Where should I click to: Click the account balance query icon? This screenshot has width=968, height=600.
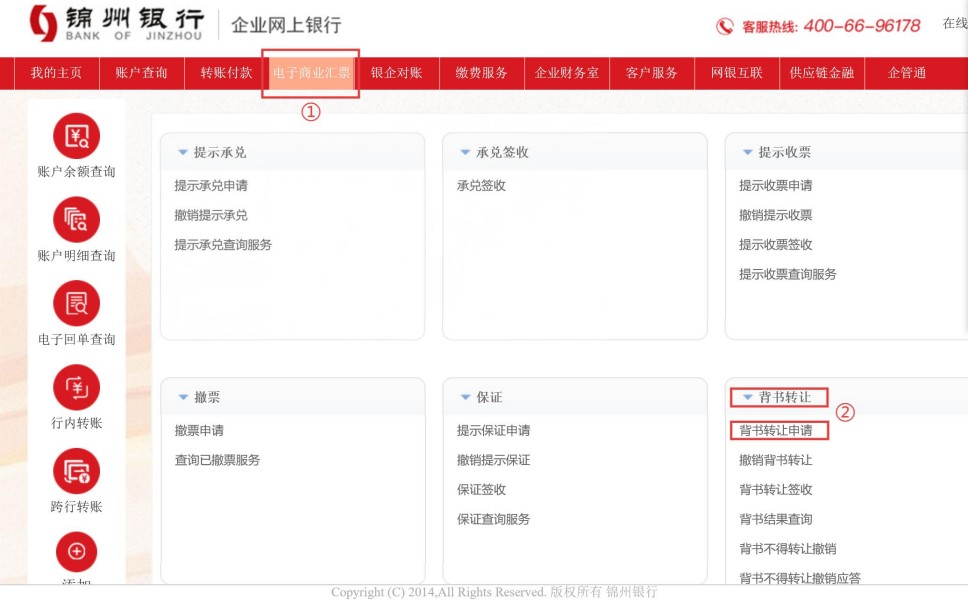pos(76,136)
